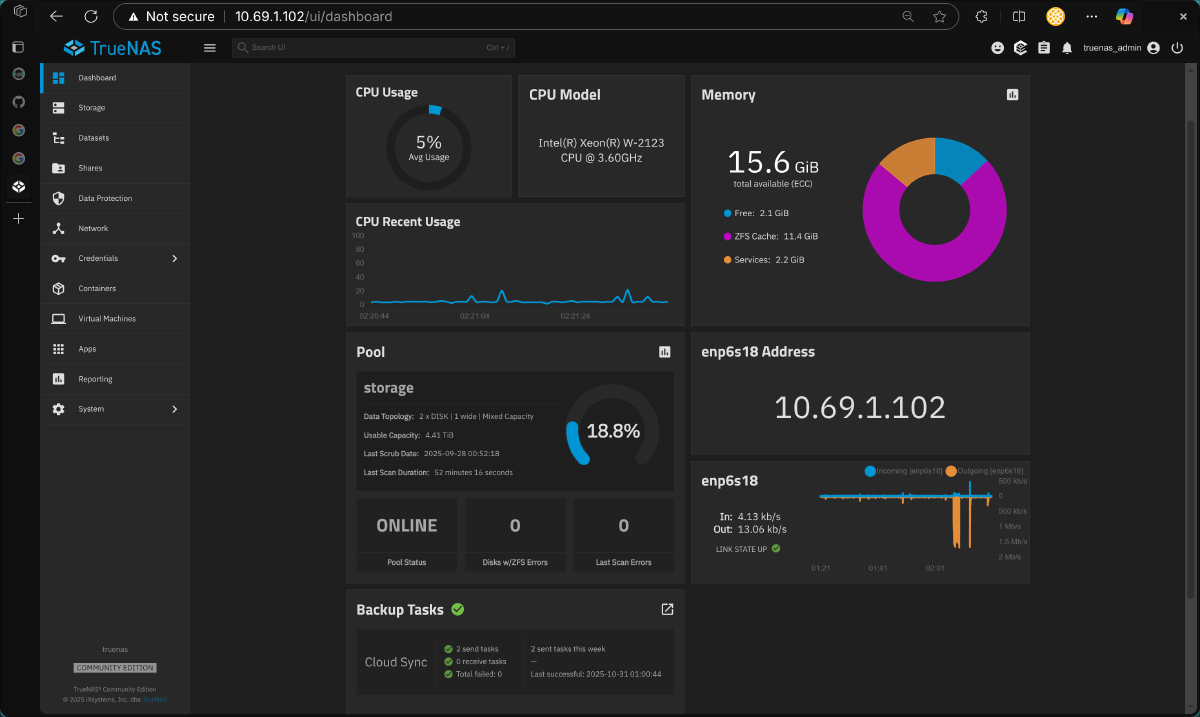Collapse the navigation sidebar with the hamburger icon
The width and height of the screenshot is (1200, 717).
pos(209,47)
